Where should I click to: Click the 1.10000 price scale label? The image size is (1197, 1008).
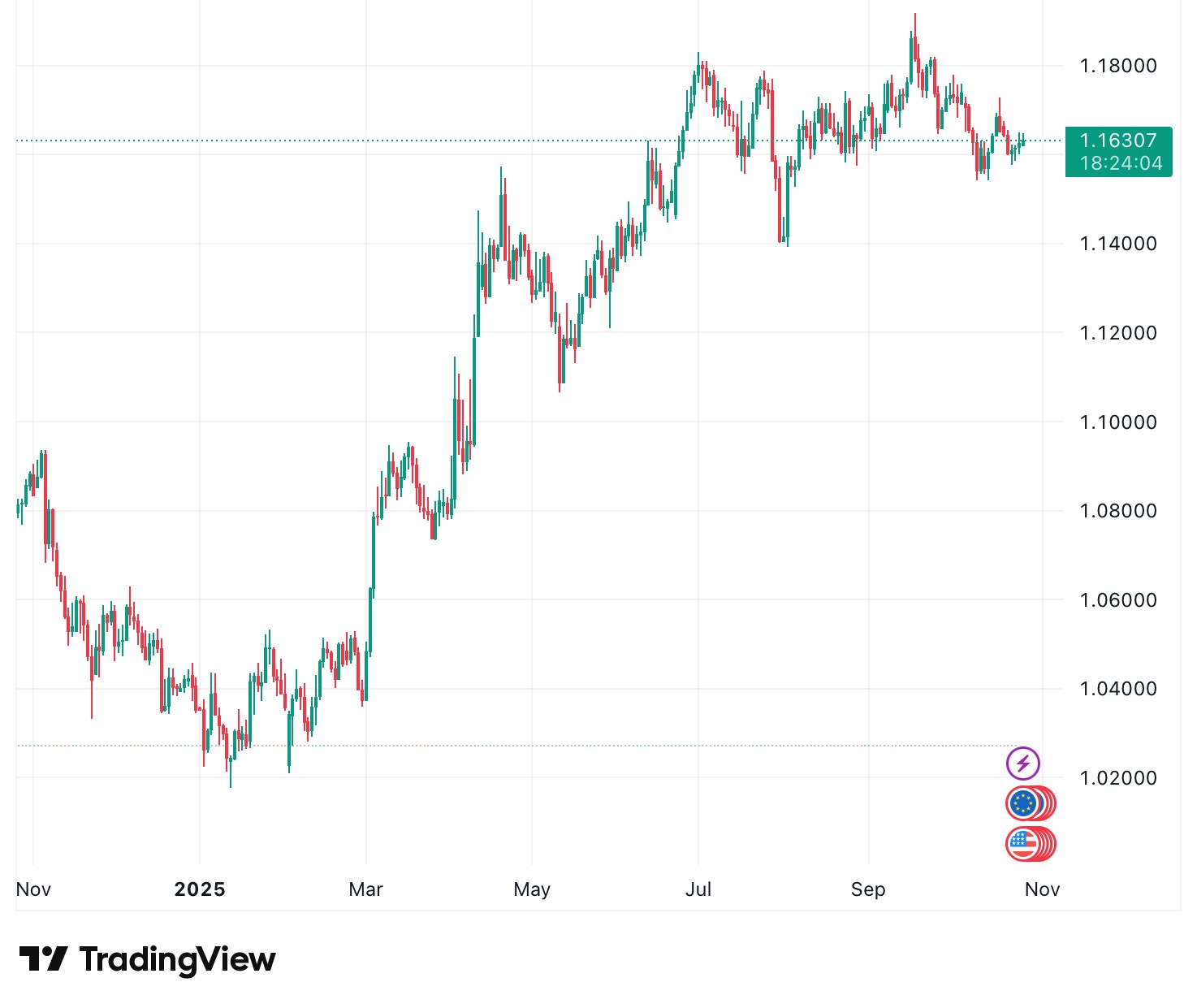pos(1117,422)
